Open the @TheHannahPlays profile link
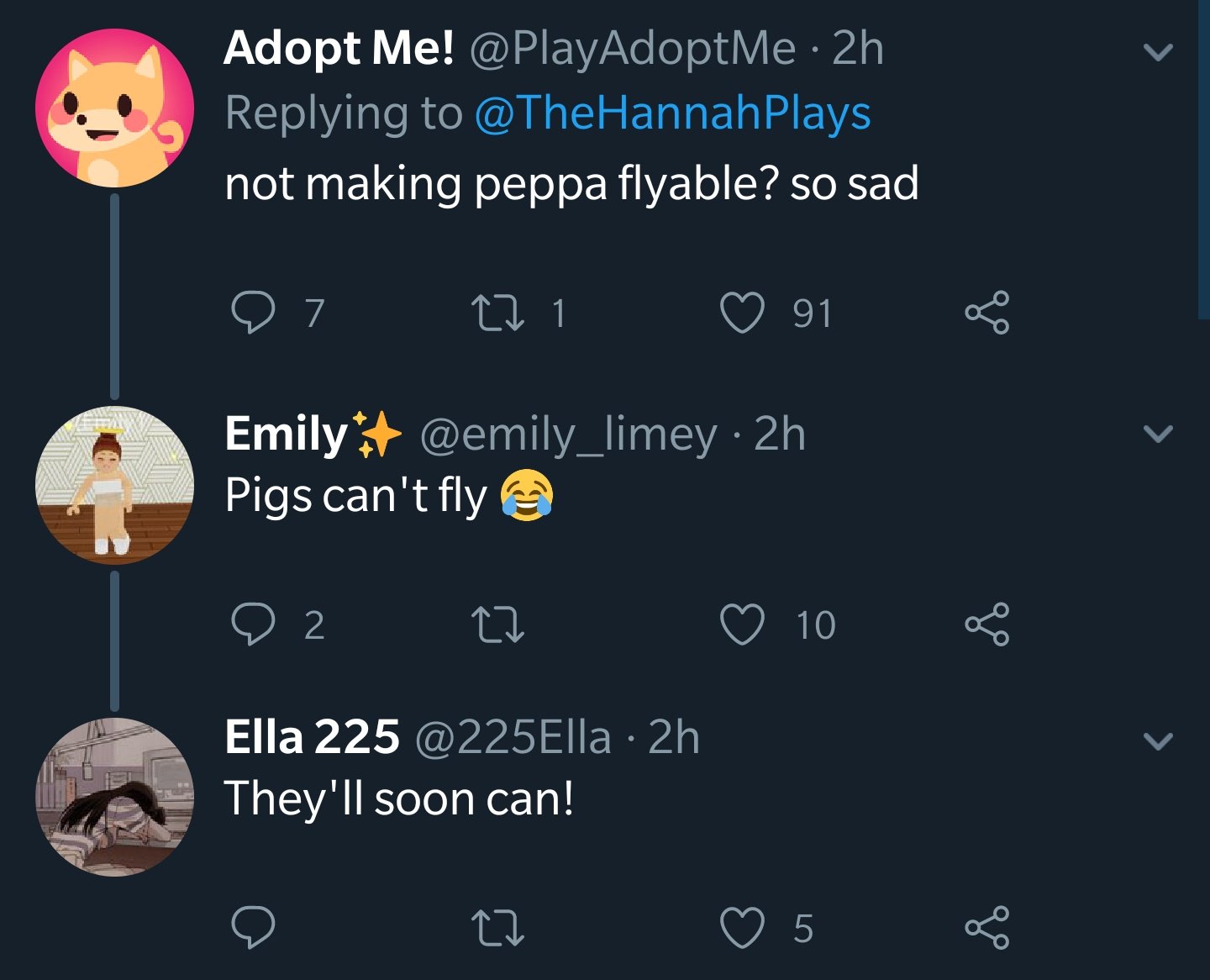The image size is (1210, 980). point(672,113)
